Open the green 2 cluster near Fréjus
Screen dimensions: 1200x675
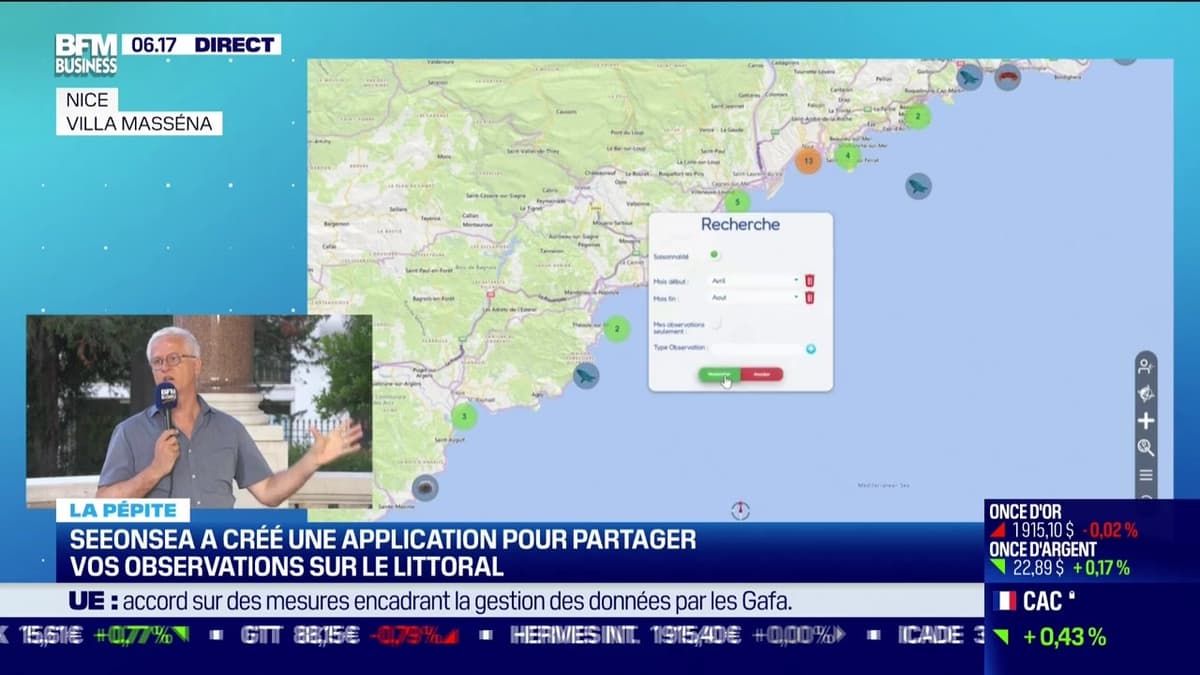pyautogui.click(x=617, y=328)
